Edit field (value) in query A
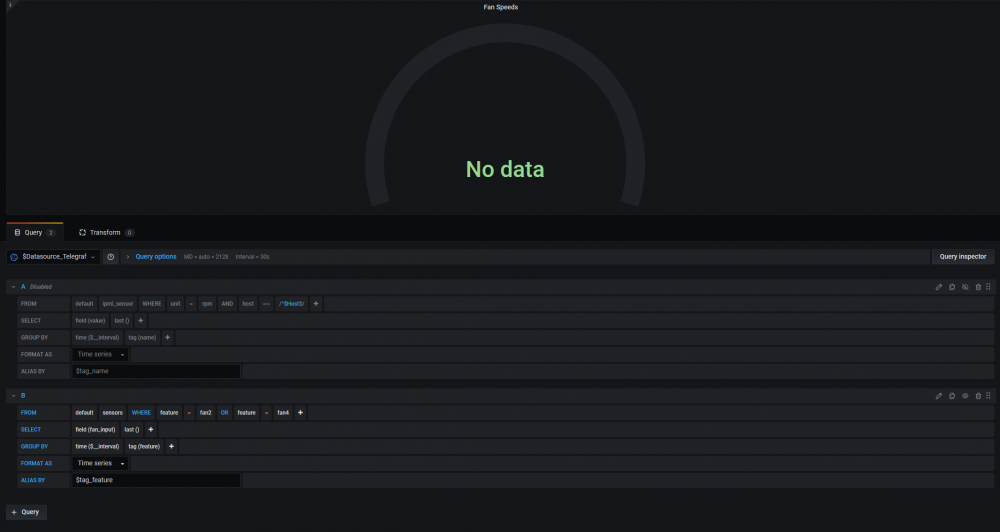Image resolution: width=1000 pixels, height=532 pixels. (90, 321)
